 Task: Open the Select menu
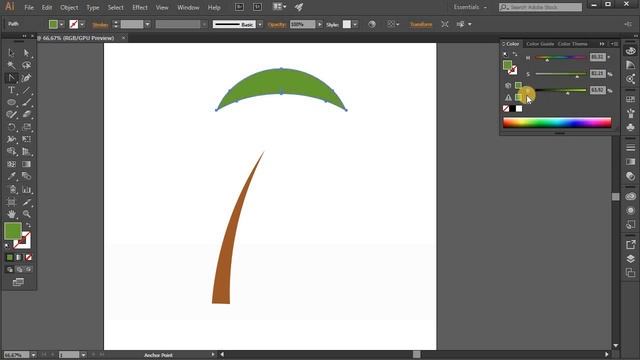click(116, 7)
